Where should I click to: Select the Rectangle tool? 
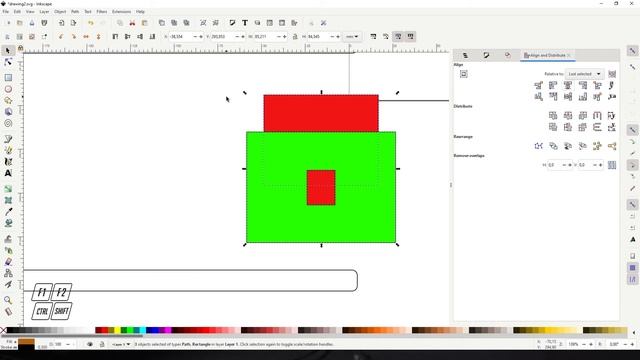[8, 78]
